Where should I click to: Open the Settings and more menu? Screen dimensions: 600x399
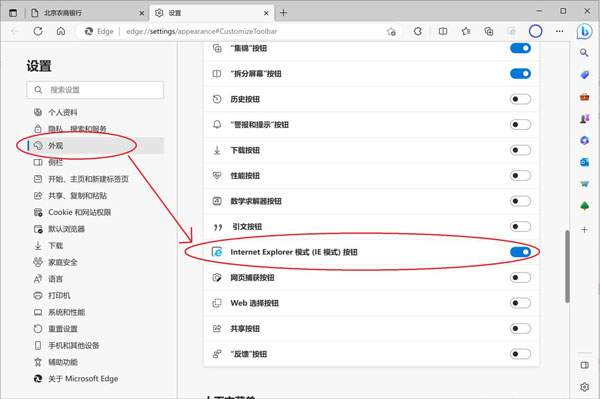coord(559,31)
